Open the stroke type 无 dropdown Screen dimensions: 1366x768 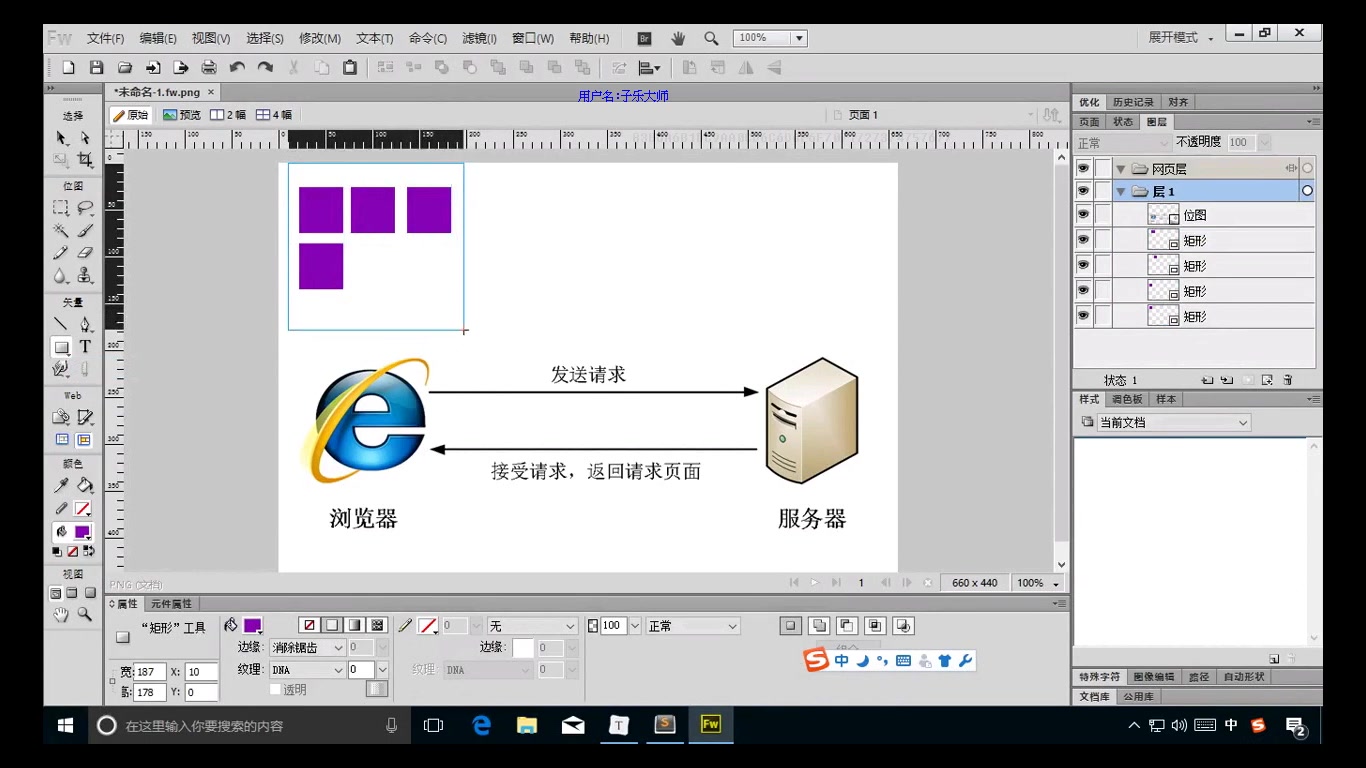532,626
